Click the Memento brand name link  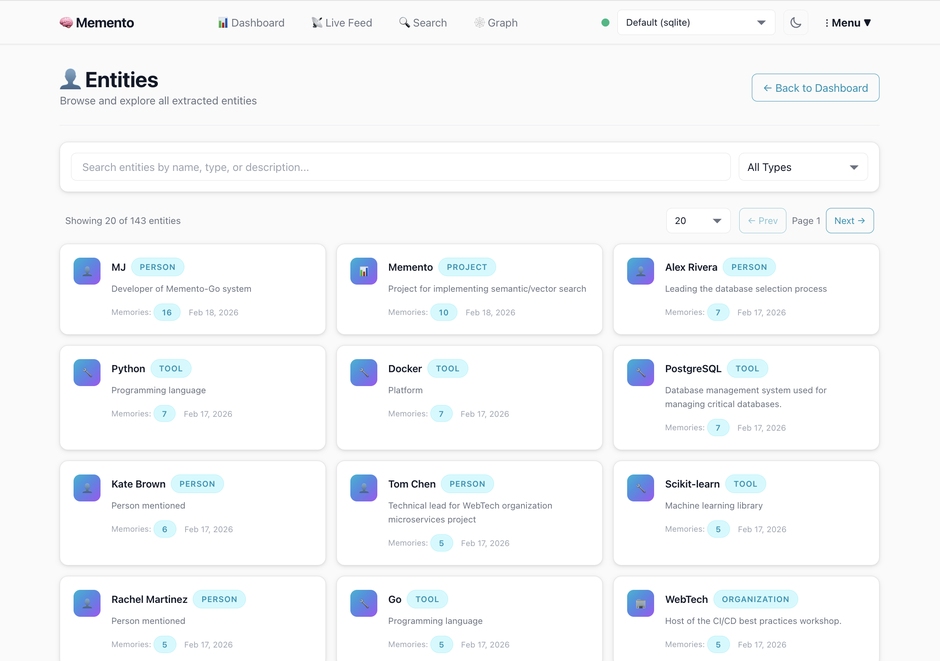pos(105,23)
